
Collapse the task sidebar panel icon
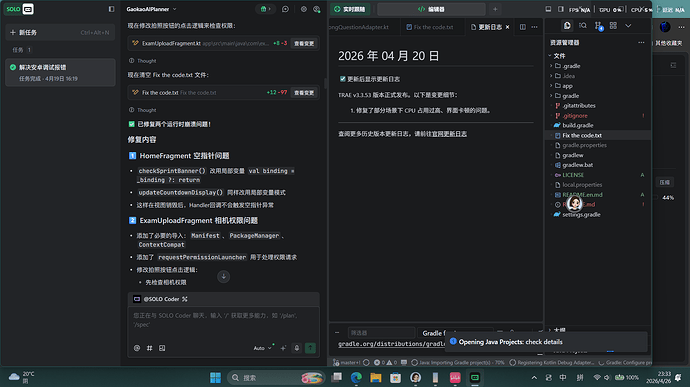point(111,9)
